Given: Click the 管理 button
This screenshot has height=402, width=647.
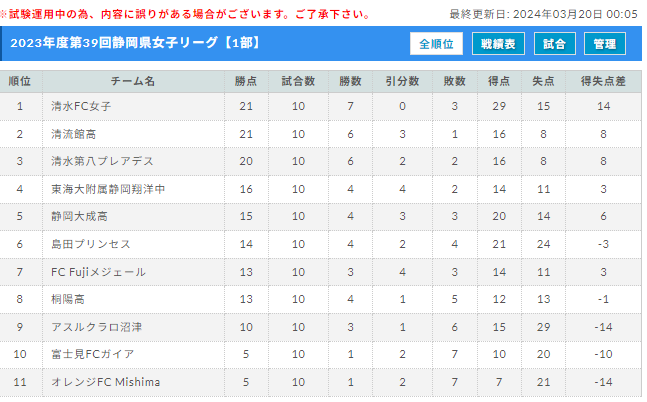Looking at the screenshot, I should [x=604, y=44].
